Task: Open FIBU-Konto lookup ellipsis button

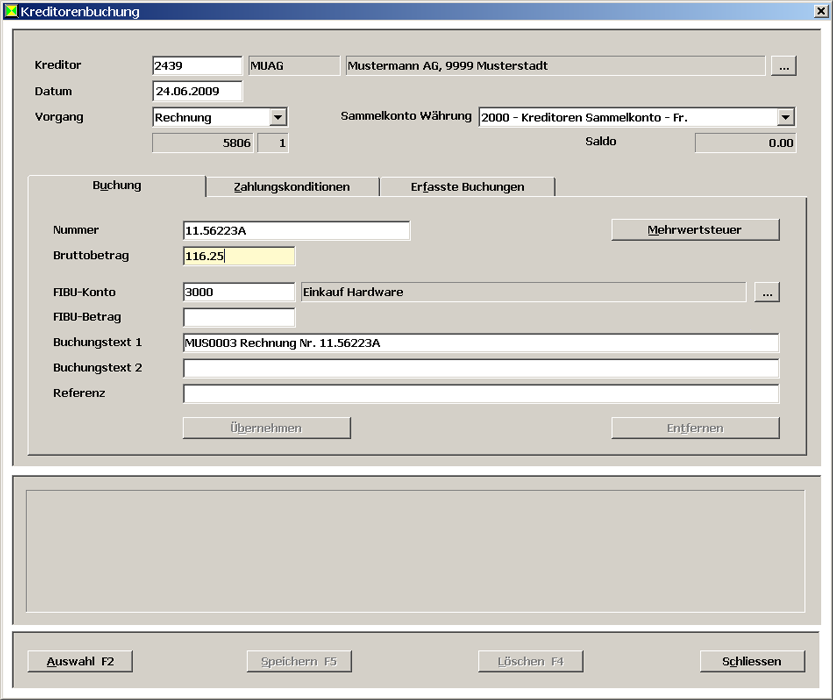Action: [x=767, y=292]
